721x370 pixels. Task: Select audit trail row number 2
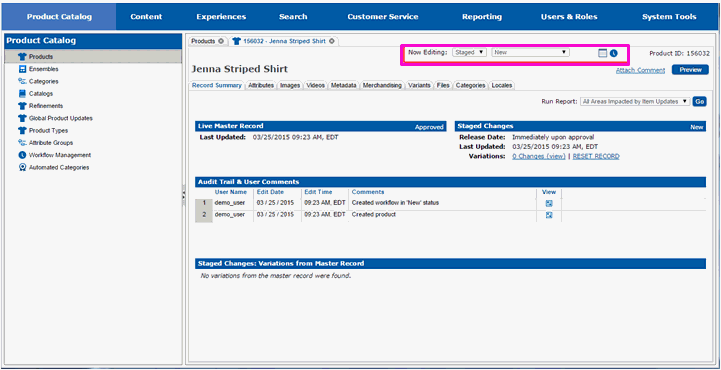[204, 216]
